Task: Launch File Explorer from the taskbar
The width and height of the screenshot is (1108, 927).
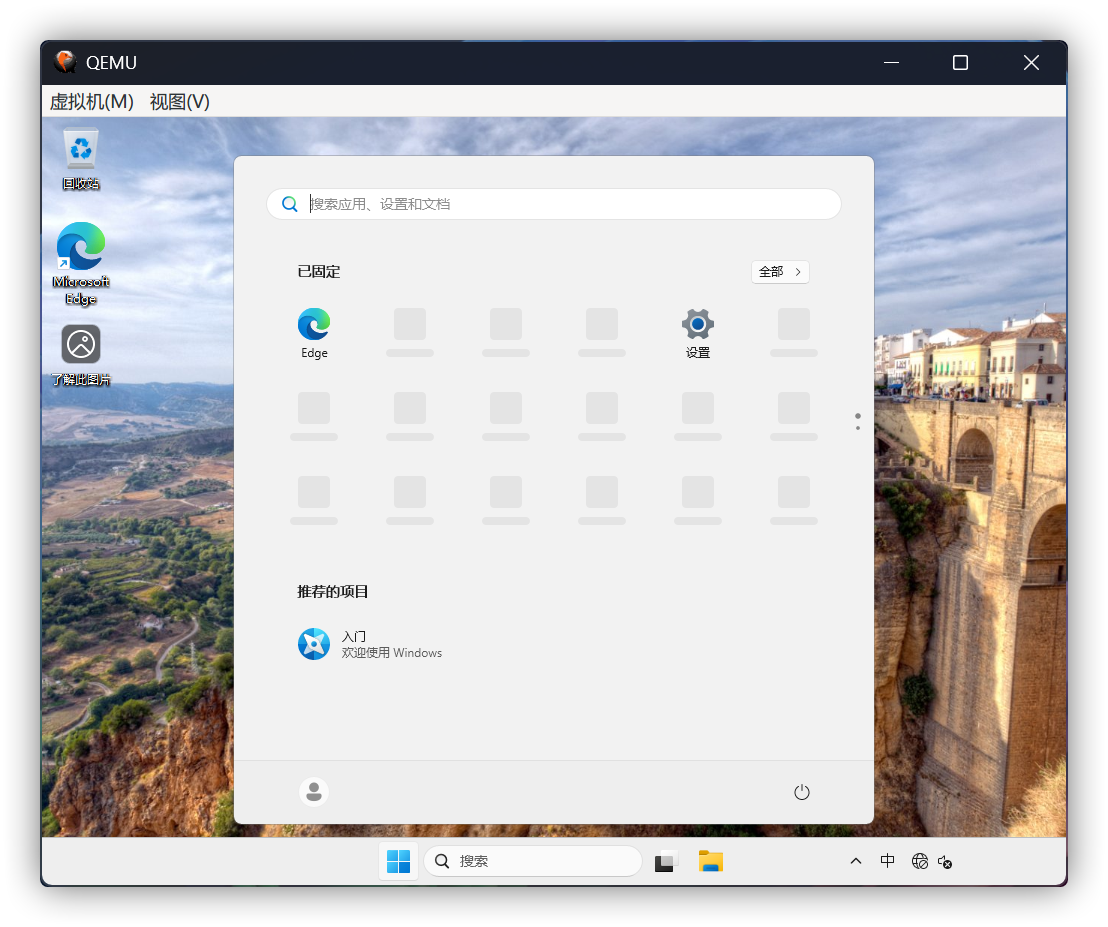Action: click(x=711, y=861)
